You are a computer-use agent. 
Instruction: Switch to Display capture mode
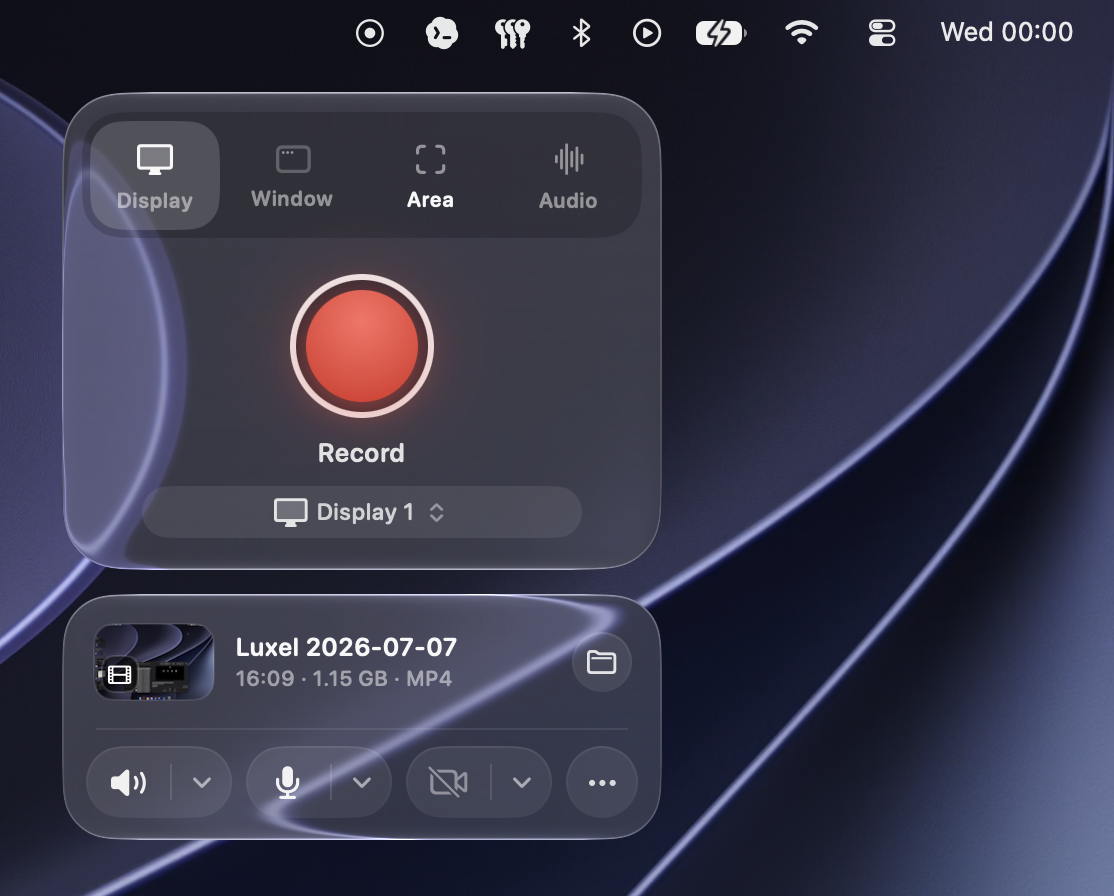click(155, 176)
